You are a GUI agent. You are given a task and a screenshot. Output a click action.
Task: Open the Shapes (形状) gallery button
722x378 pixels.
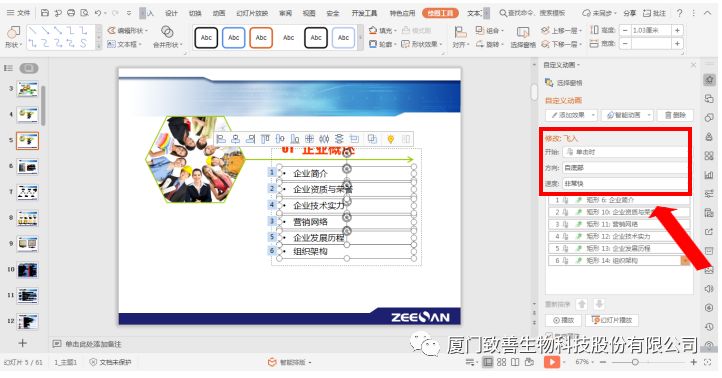click(13, 37)
